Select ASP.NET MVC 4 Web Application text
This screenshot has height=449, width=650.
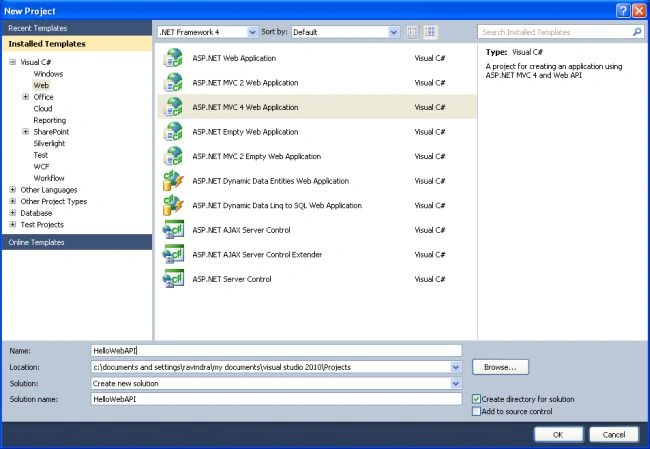[x=245, y=107]
